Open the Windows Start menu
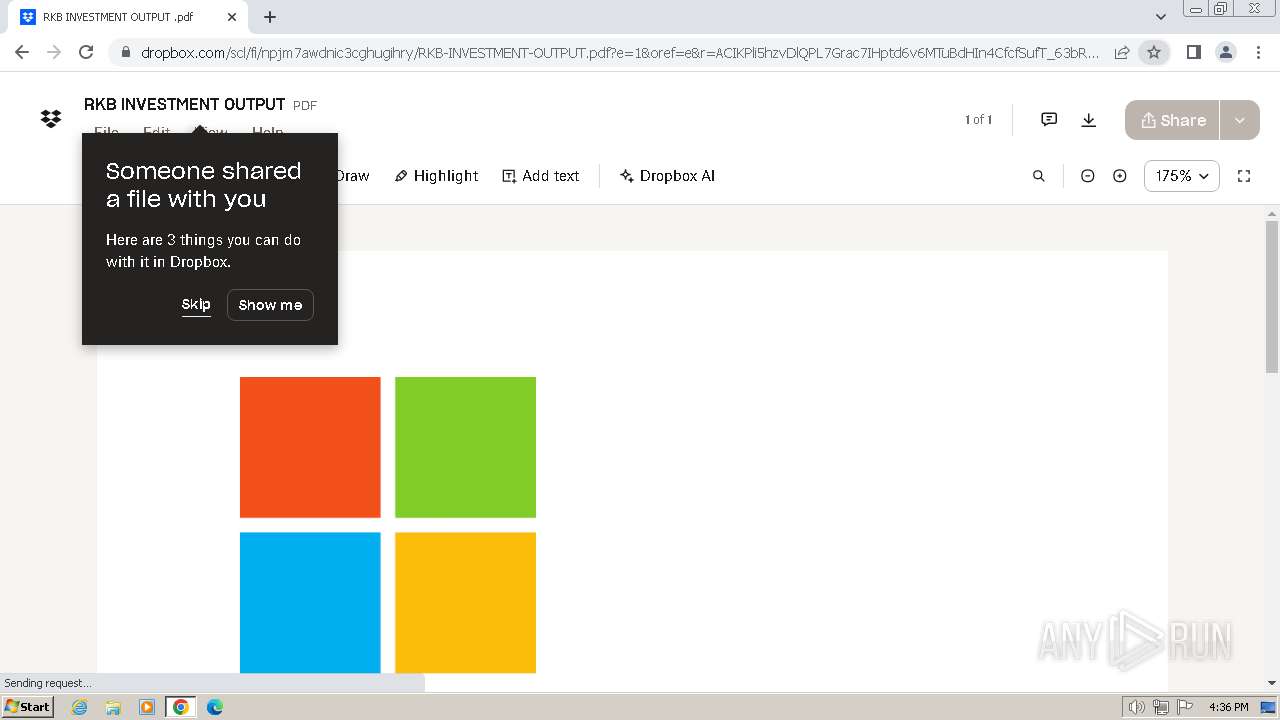 pyautogui.click(x=27, y=707)
